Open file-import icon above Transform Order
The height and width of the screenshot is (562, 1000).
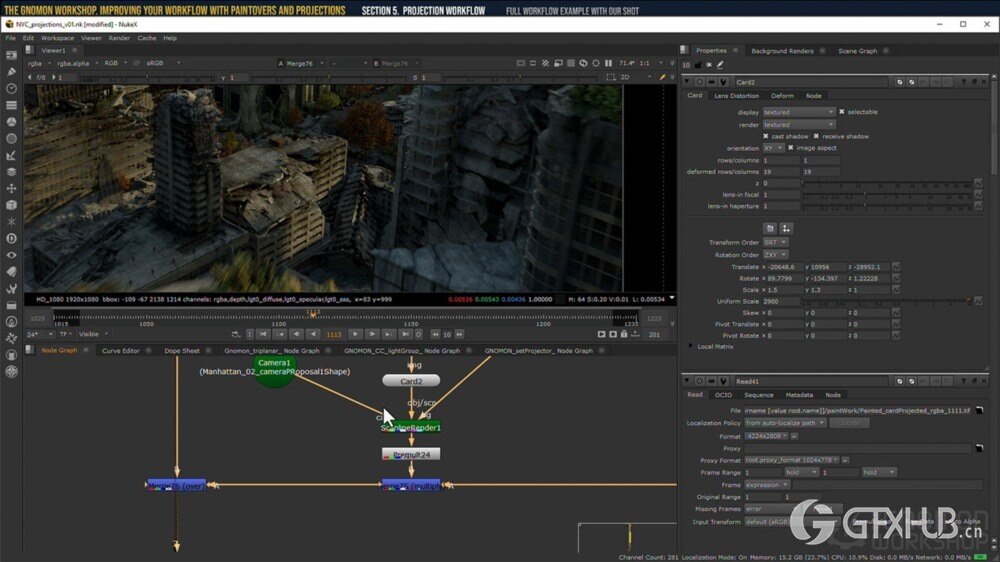[770, 228]
